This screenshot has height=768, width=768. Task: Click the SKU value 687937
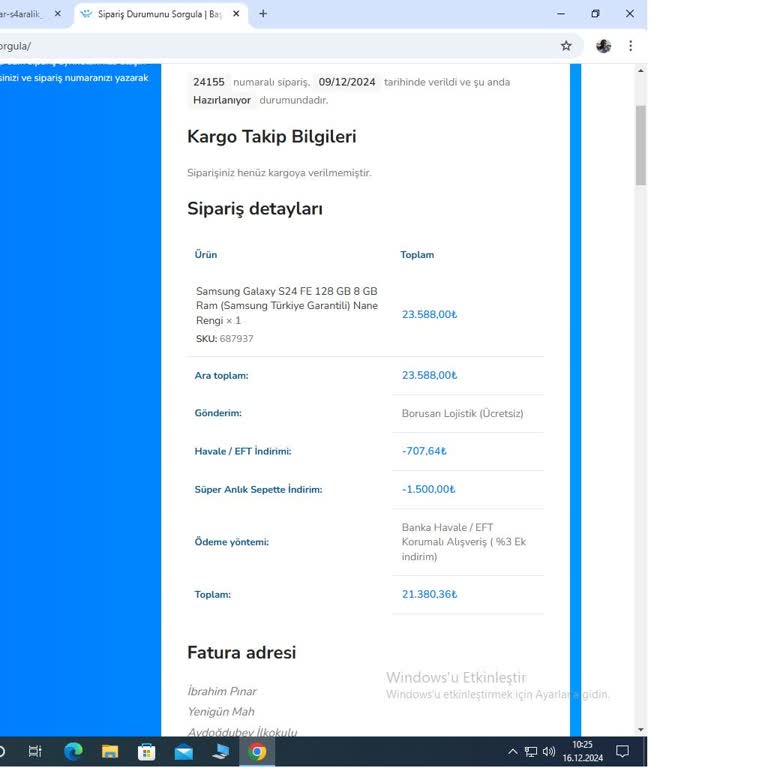click(236, 338)
